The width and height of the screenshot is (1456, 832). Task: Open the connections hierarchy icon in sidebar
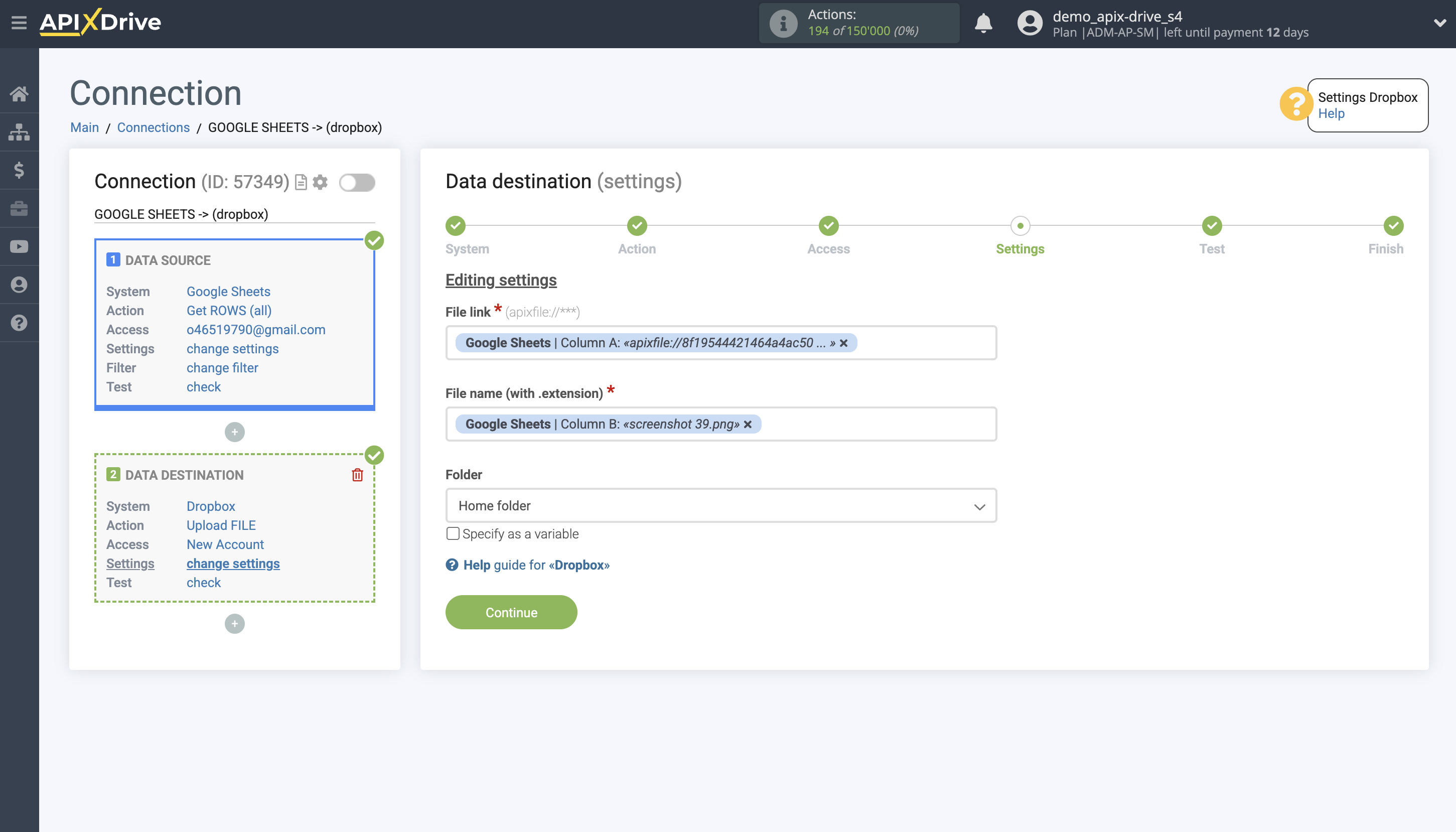coord(19,131)
